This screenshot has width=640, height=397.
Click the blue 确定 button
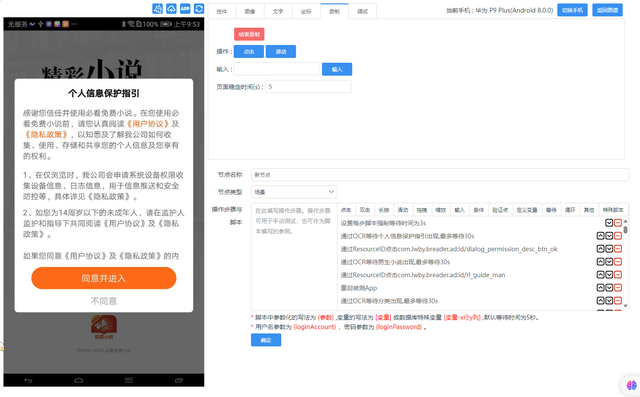[x=266, y=340]
